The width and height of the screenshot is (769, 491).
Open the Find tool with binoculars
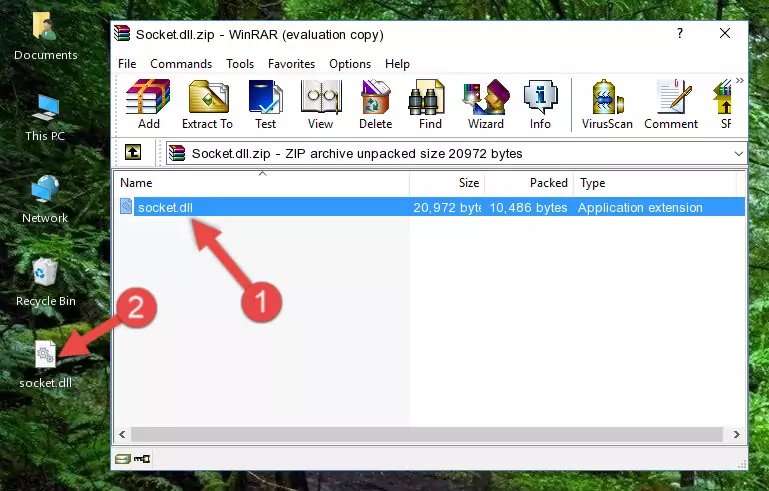coord(430,104)
